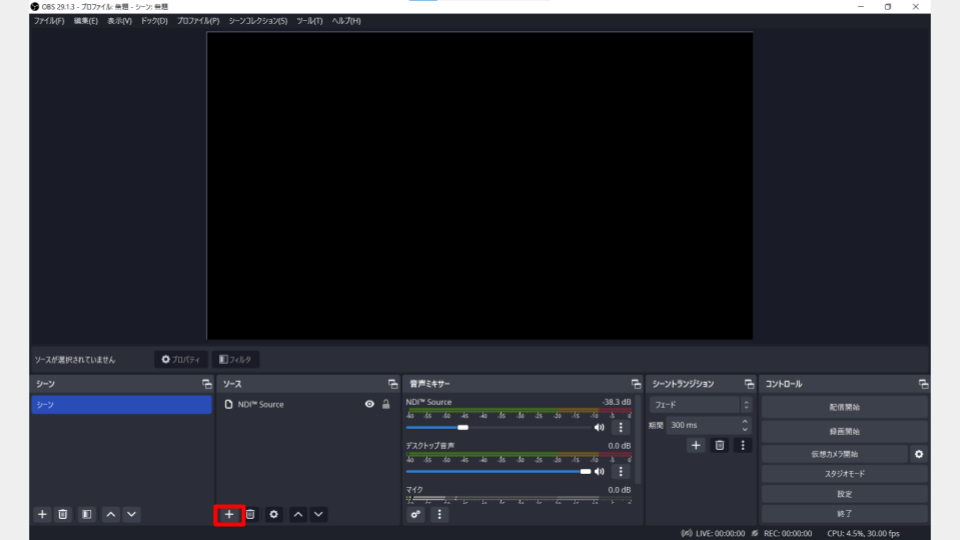Open advanced audio properties gears icon
The width and height of the screenshot is (960, 540).
(x=416, y=514)
